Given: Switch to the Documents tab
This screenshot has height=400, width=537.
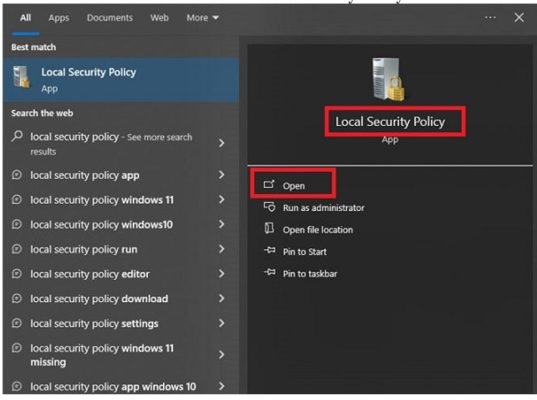Looking at the screenshot, I should [110, 18].
